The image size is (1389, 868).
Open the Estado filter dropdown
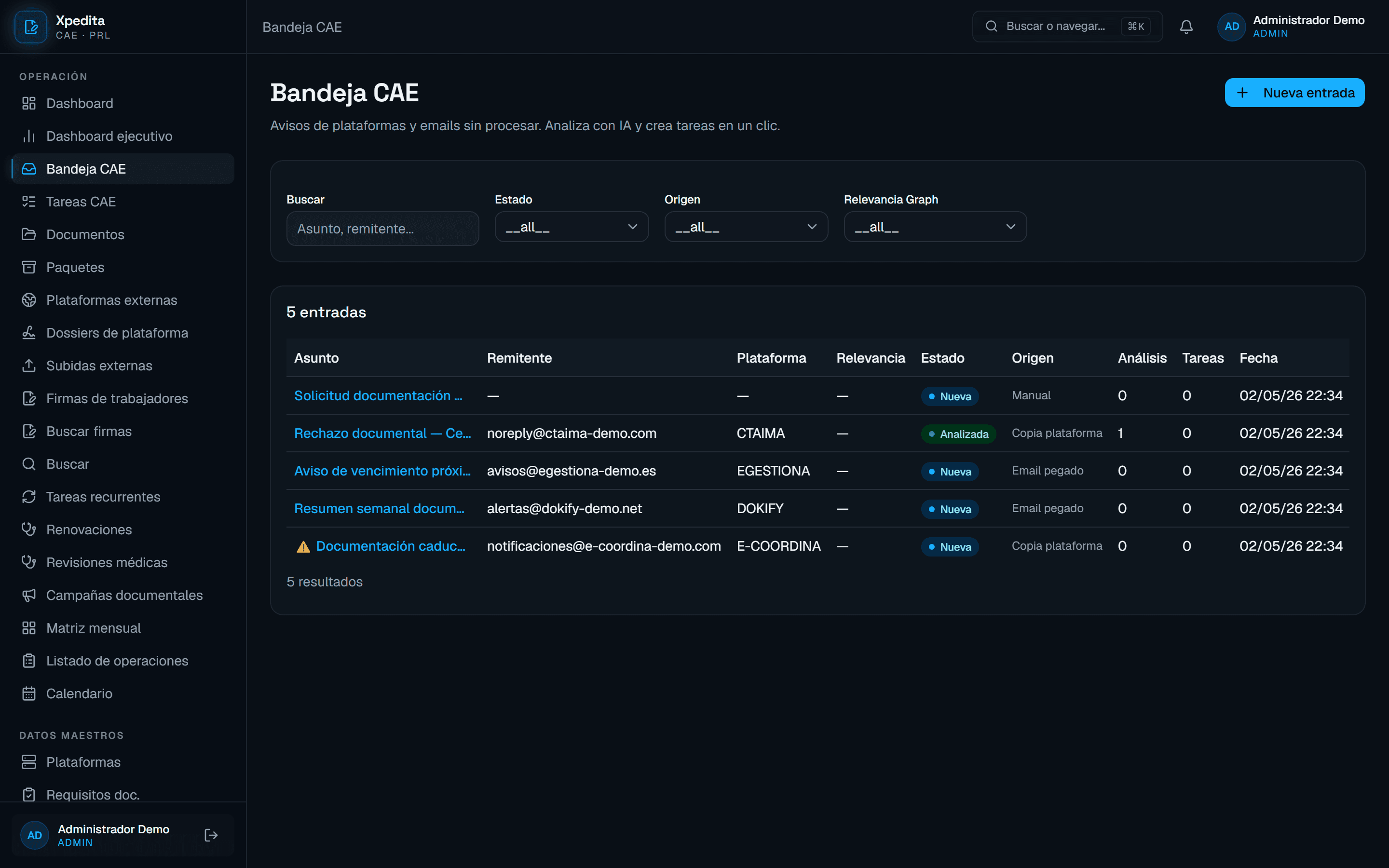tap(571, 227)
